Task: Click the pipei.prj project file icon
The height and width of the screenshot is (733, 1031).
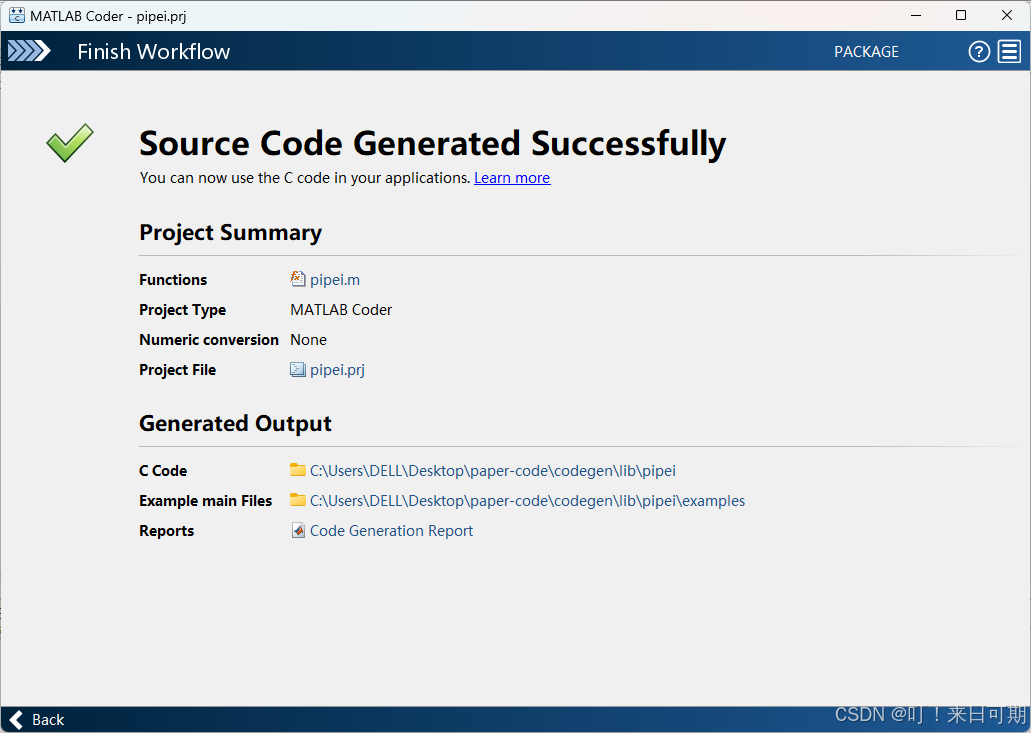Action: [298, 369]
